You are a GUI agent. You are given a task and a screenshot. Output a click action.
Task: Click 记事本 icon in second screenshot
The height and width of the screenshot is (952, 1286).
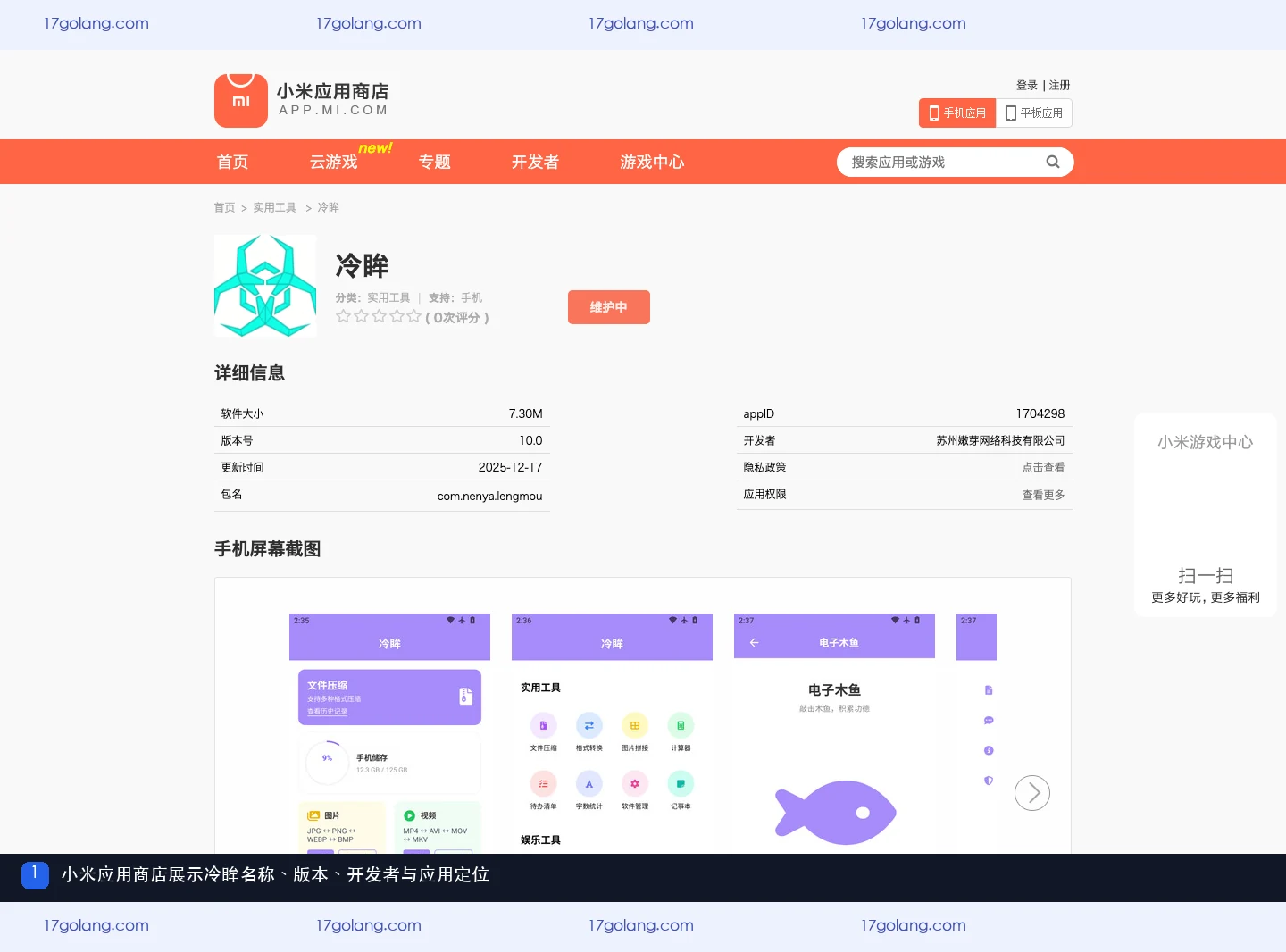(681, 783)
